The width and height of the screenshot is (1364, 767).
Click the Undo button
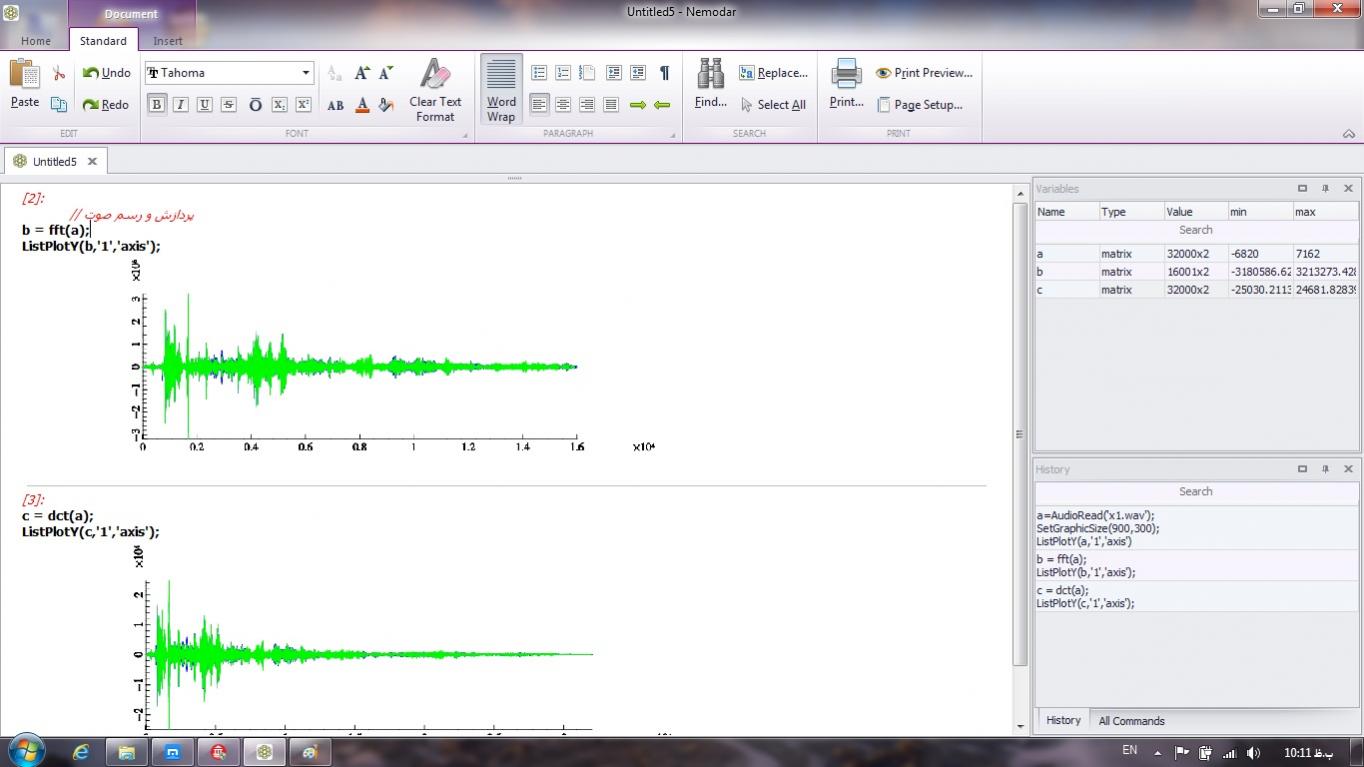coord(107,73)
